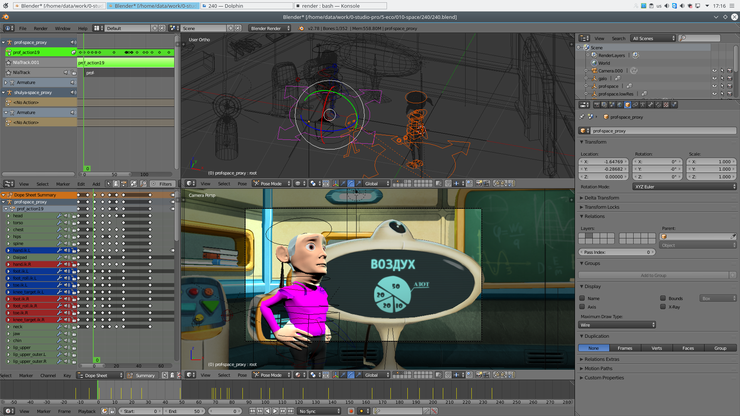Click the timeline End frame field
740x416 pixels.
pyautogui.click(x=183, y=411)
